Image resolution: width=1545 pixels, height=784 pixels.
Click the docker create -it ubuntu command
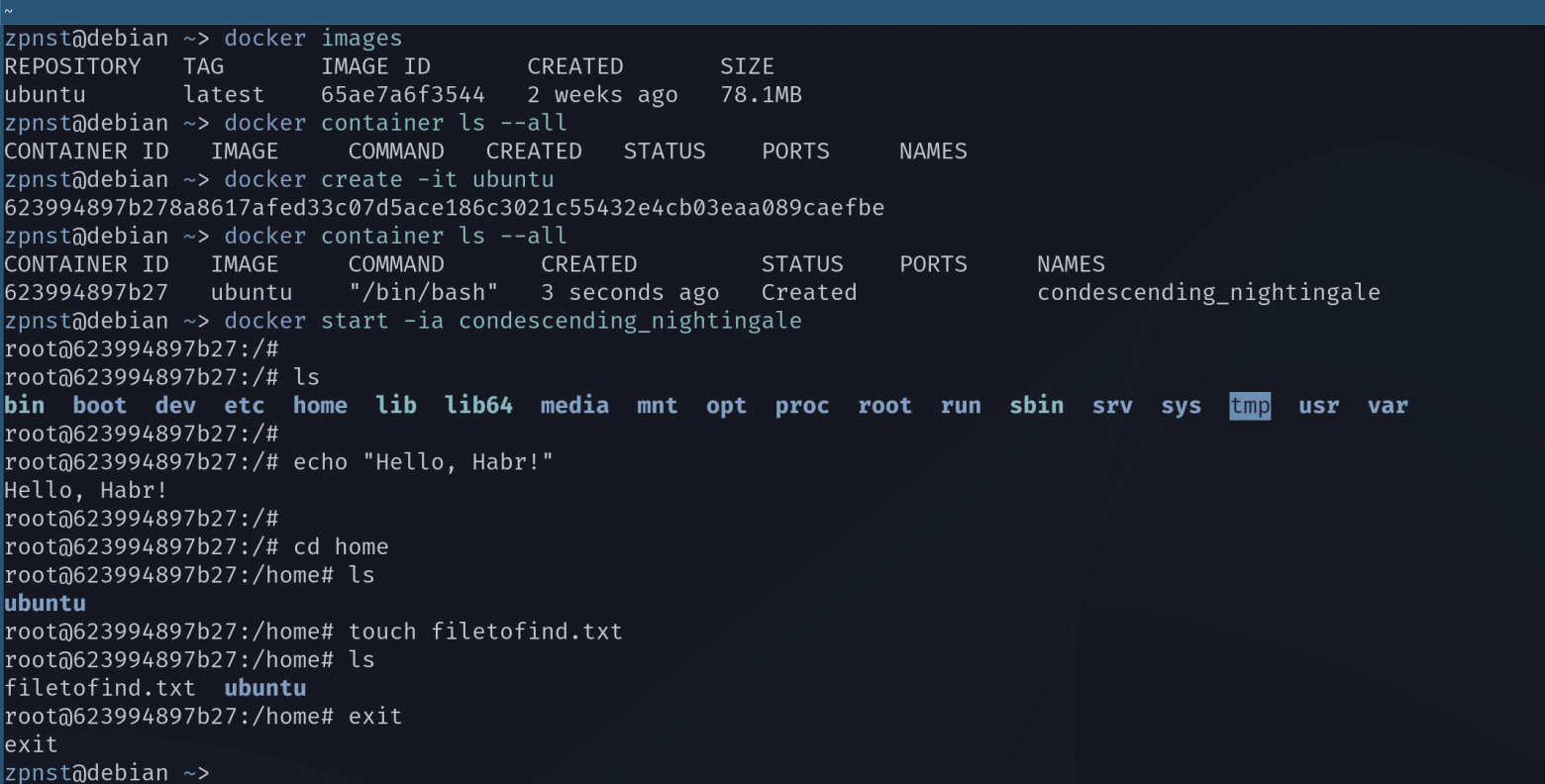pyautogui.click(x=389, y=180)
